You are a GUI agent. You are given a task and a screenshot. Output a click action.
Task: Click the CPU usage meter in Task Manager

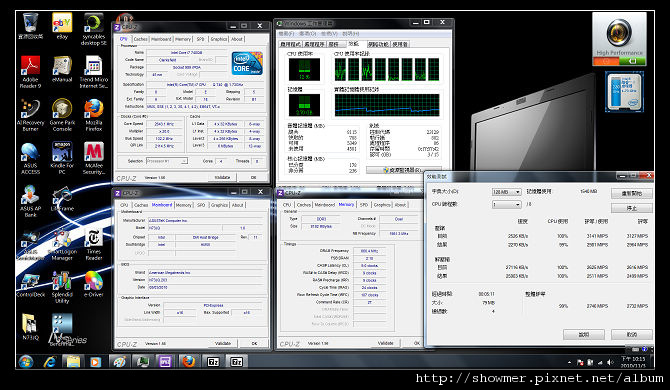pyautogui.click(x=304, y=70)
